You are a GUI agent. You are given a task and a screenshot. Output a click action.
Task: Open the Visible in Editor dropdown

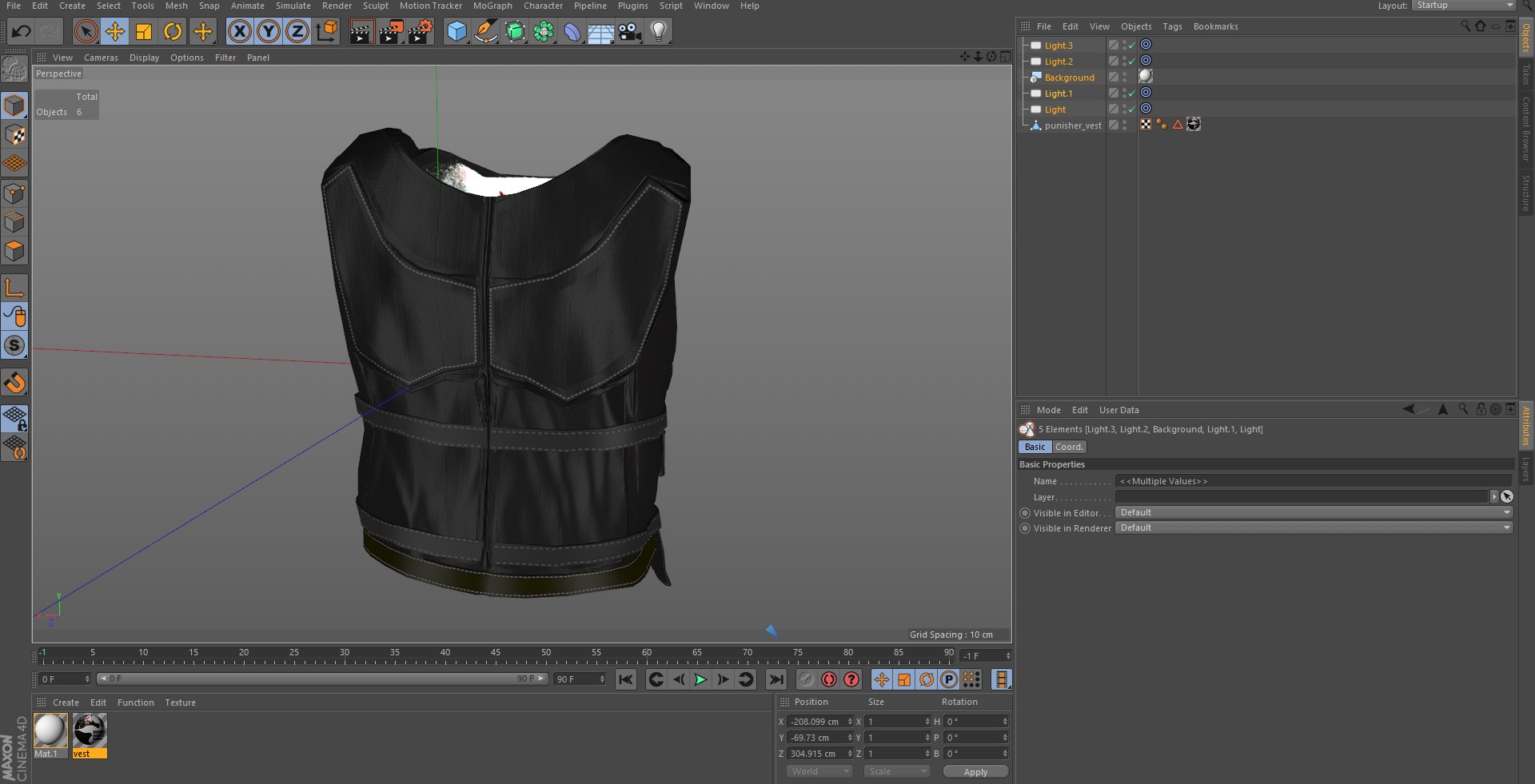(x=1314, y=513)
